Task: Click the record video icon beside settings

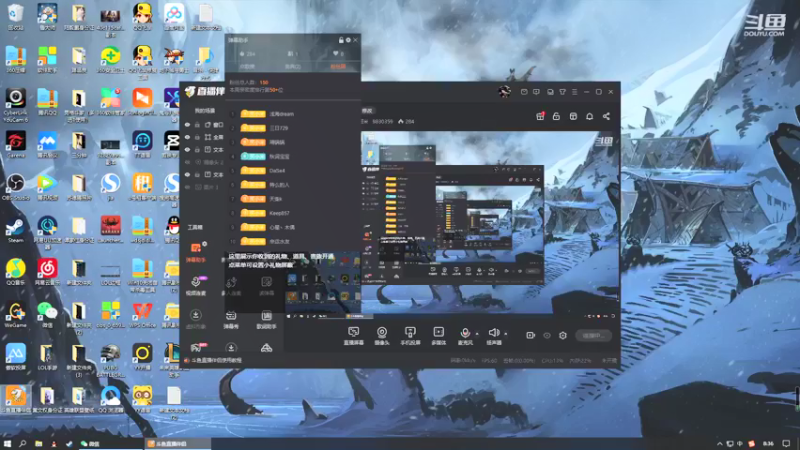Action: [531, 335]
